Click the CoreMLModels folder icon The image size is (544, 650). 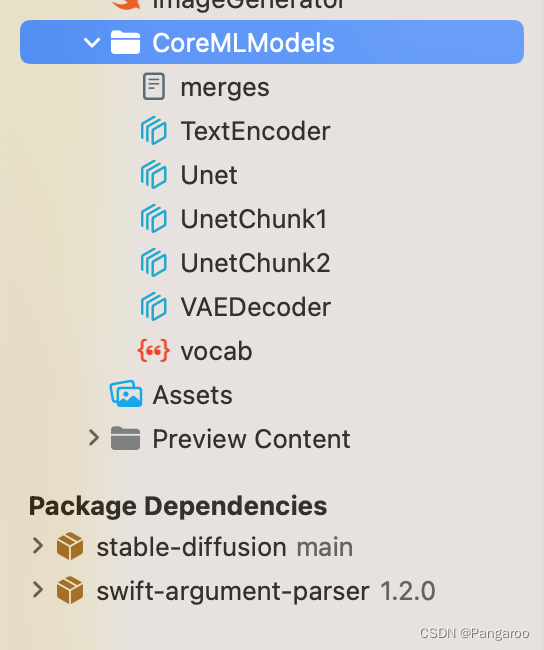click(x=125, y=42)
